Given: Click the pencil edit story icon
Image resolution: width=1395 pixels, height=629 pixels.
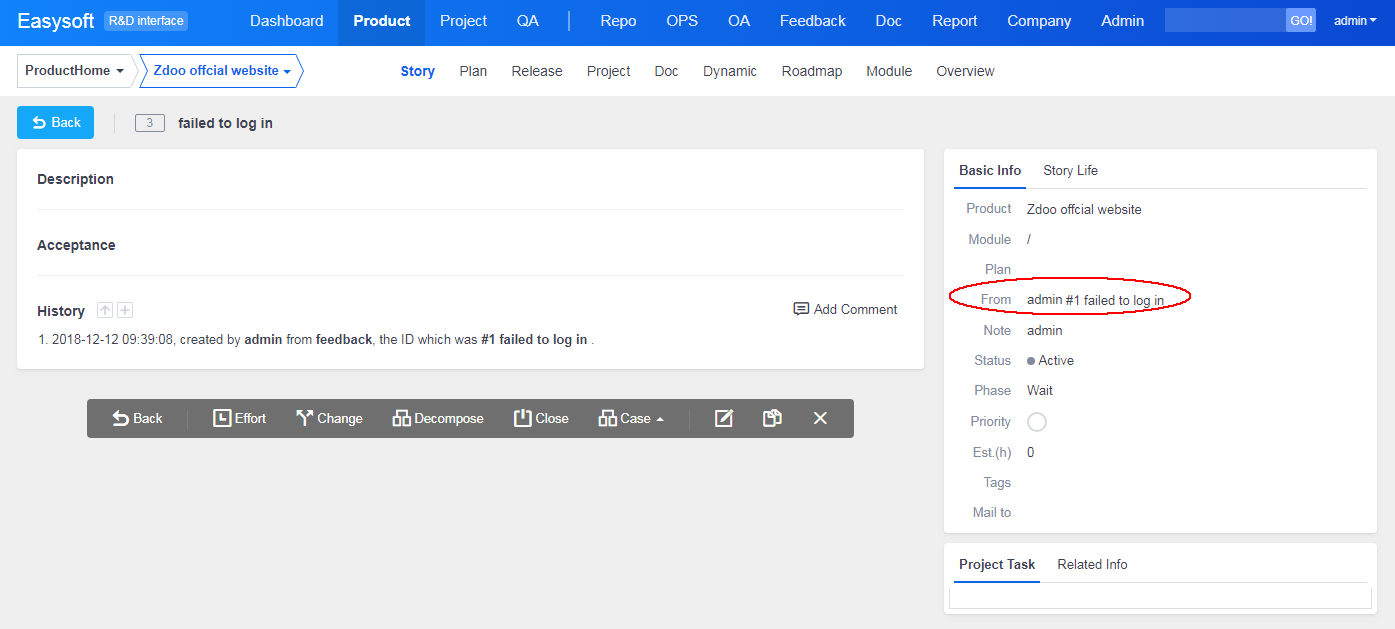Looking at the screenshot, I should [724, 418].
